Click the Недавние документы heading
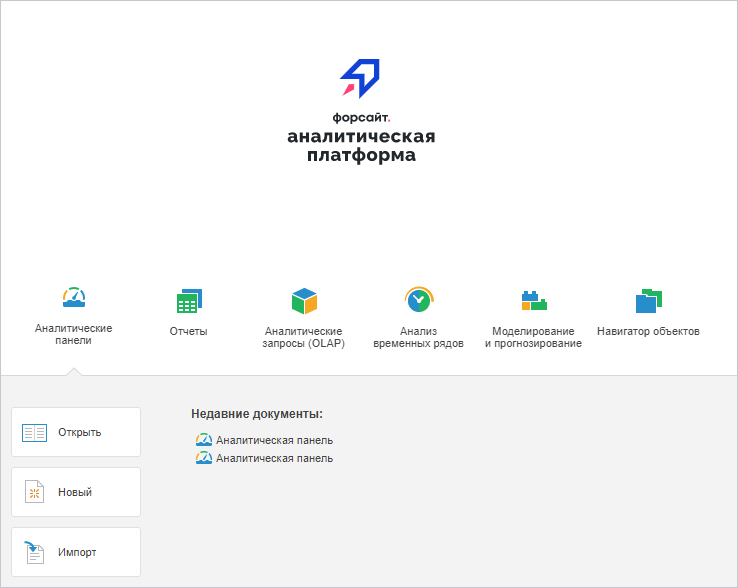Screen dimensions: 738x588 click(x=257, y=414)
